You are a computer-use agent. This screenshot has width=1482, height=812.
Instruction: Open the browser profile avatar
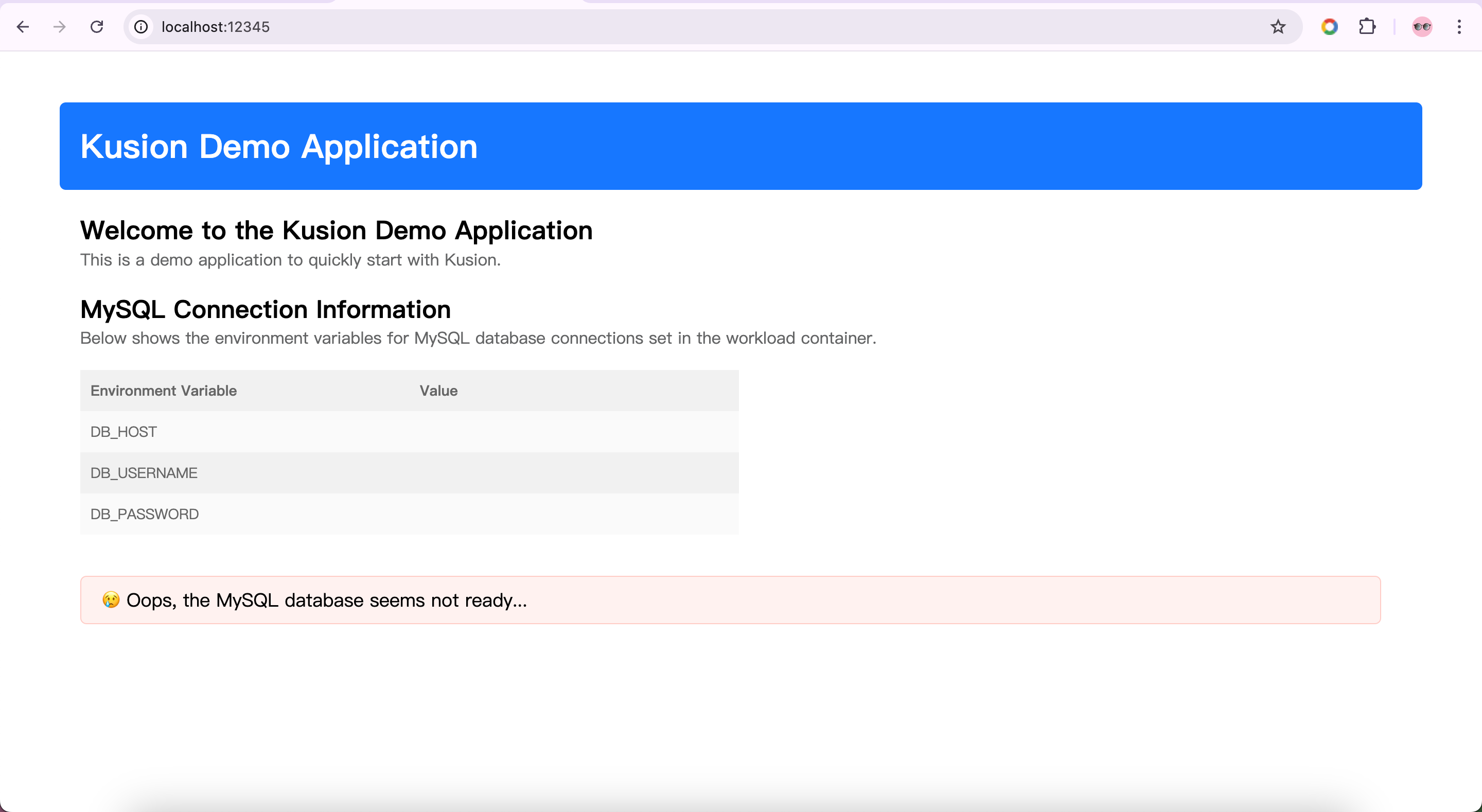1422,27
